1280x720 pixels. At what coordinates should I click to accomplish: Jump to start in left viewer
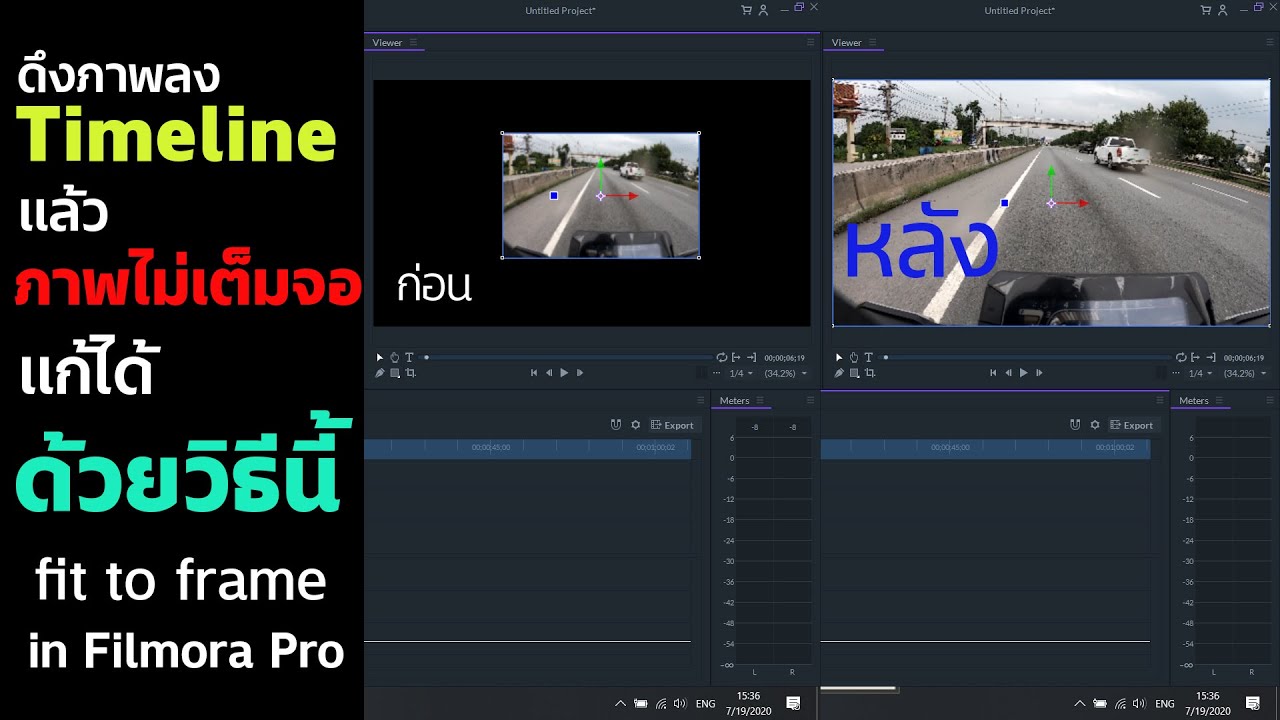pyautogui.click(x=534, y=373)
